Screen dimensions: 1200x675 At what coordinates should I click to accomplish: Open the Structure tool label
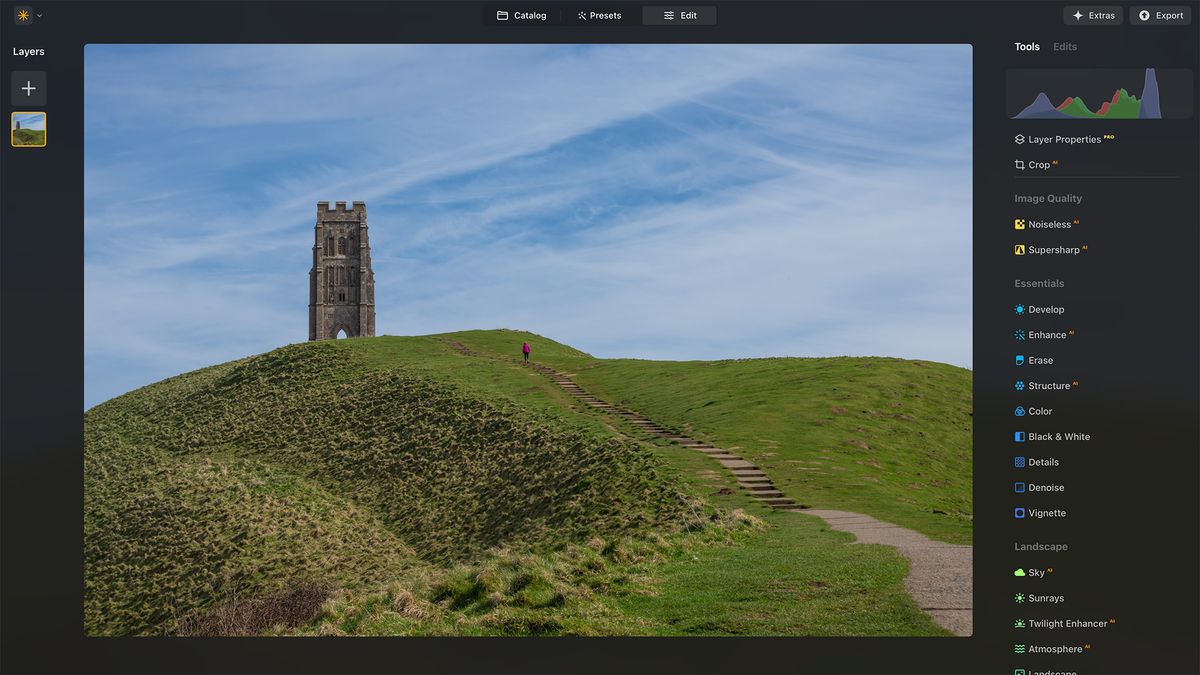coord(1049,386)
